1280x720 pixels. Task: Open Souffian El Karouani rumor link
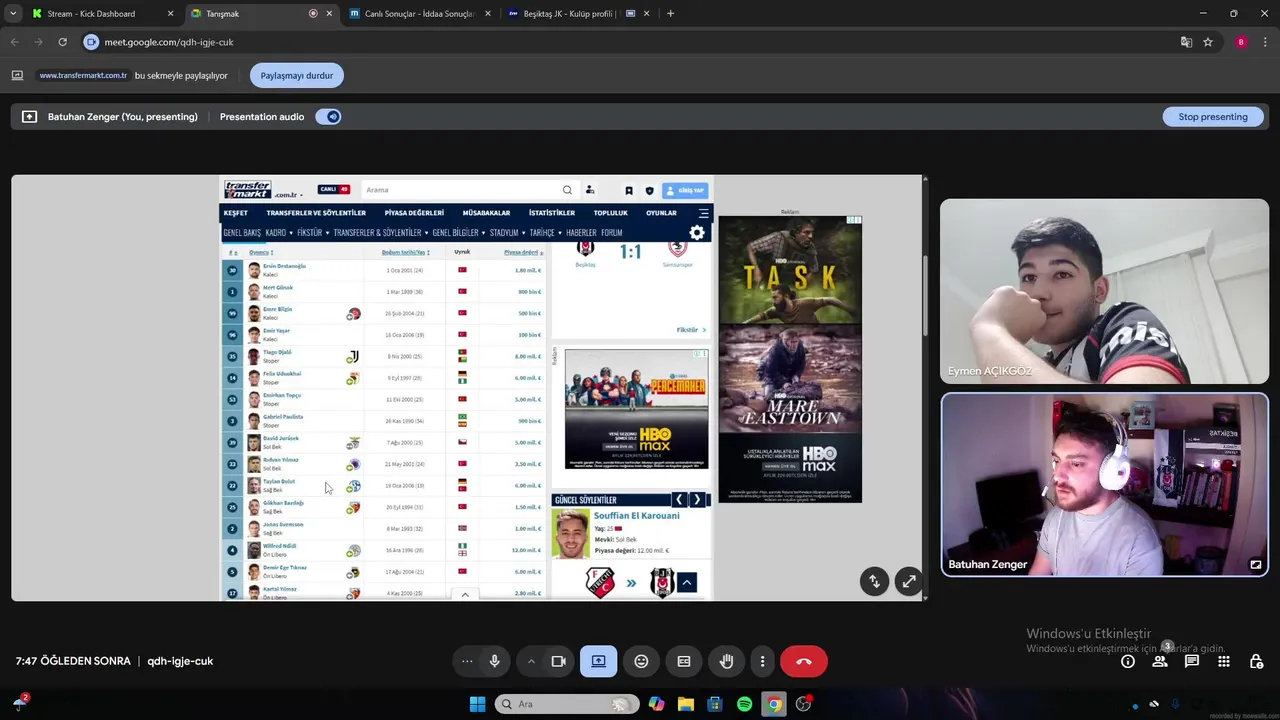coord(636,516)
